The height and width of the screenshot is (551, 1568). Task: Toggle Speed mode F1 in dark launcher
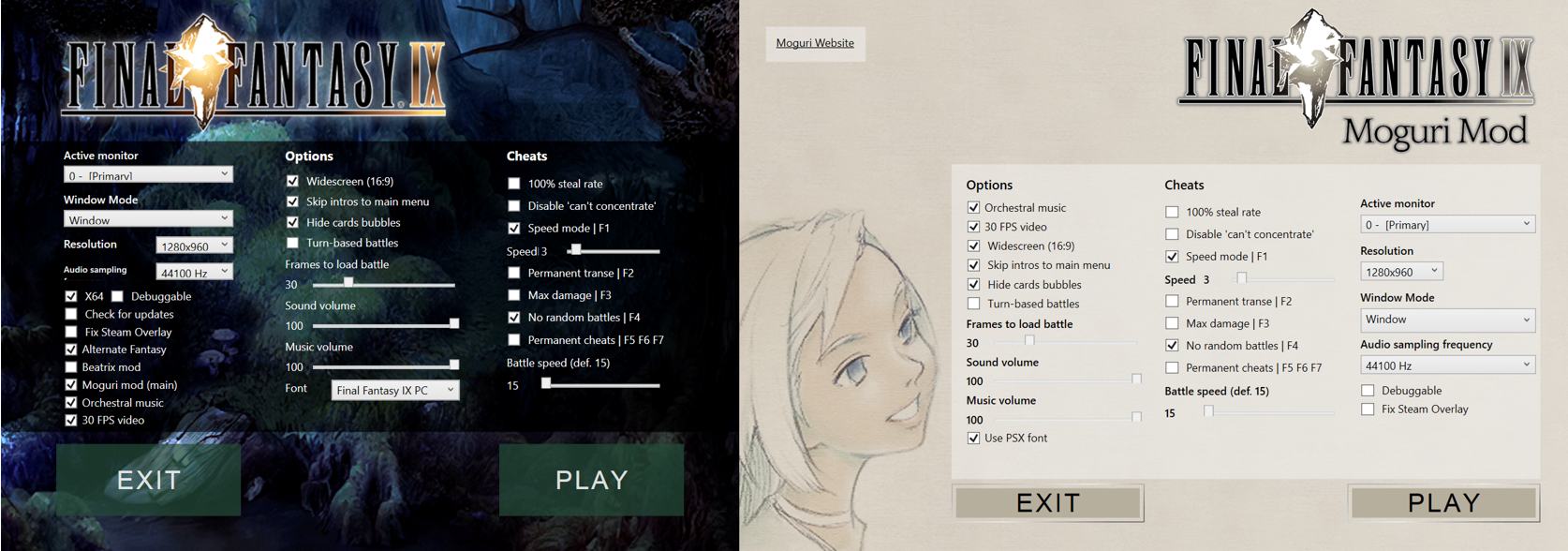pos(513,228)
